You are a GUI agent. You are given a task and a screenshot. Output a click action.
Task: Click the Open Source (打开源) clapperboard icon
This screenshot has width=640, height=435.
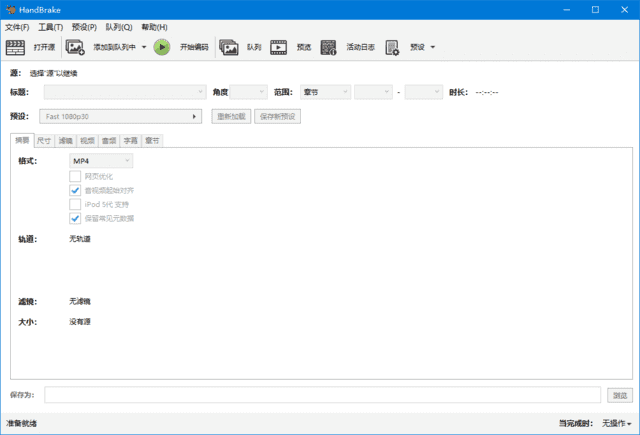point(16,47)
